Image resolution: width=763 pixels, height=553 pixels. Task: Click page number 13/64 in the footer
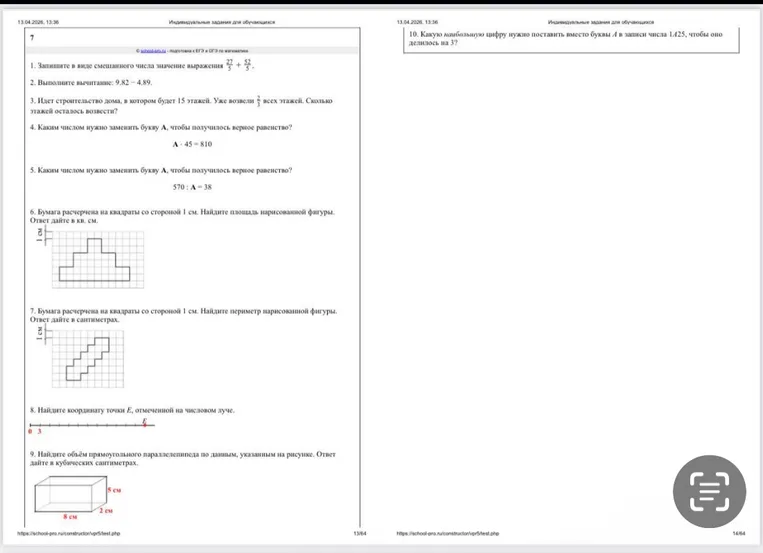point(359,534)
